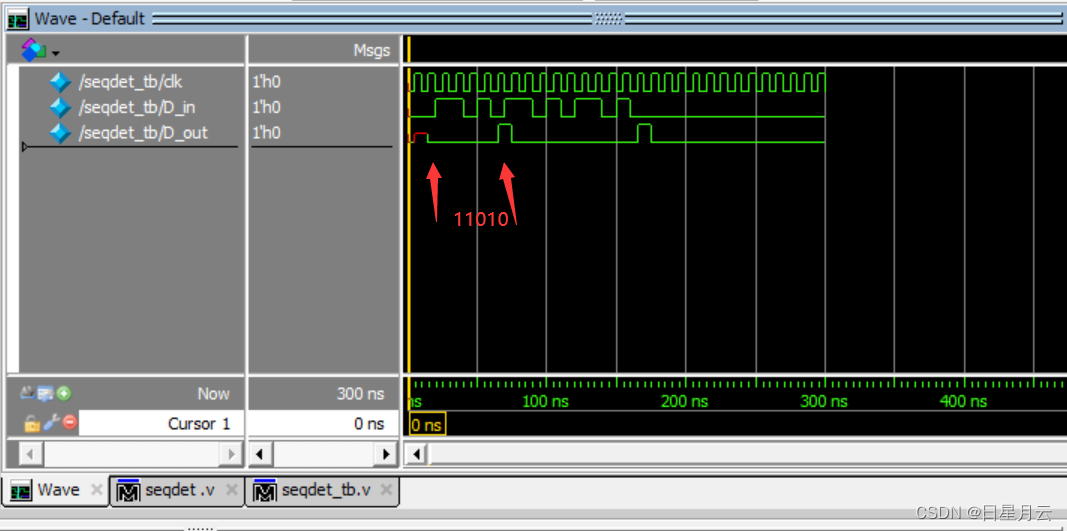1067x531 pixels.
Task: Click the clk signal diamond icon
Action: click(x=60, y=82)
